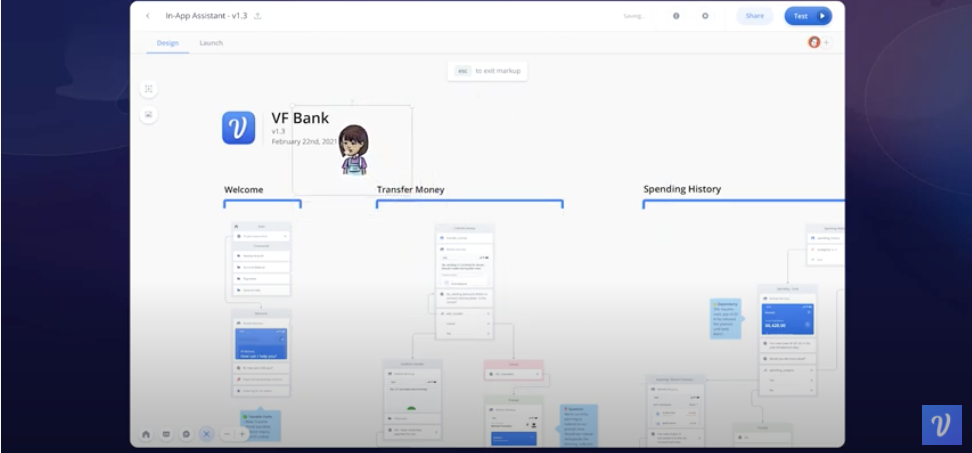
Task: Open the info icon in the header
Action: 676,16
